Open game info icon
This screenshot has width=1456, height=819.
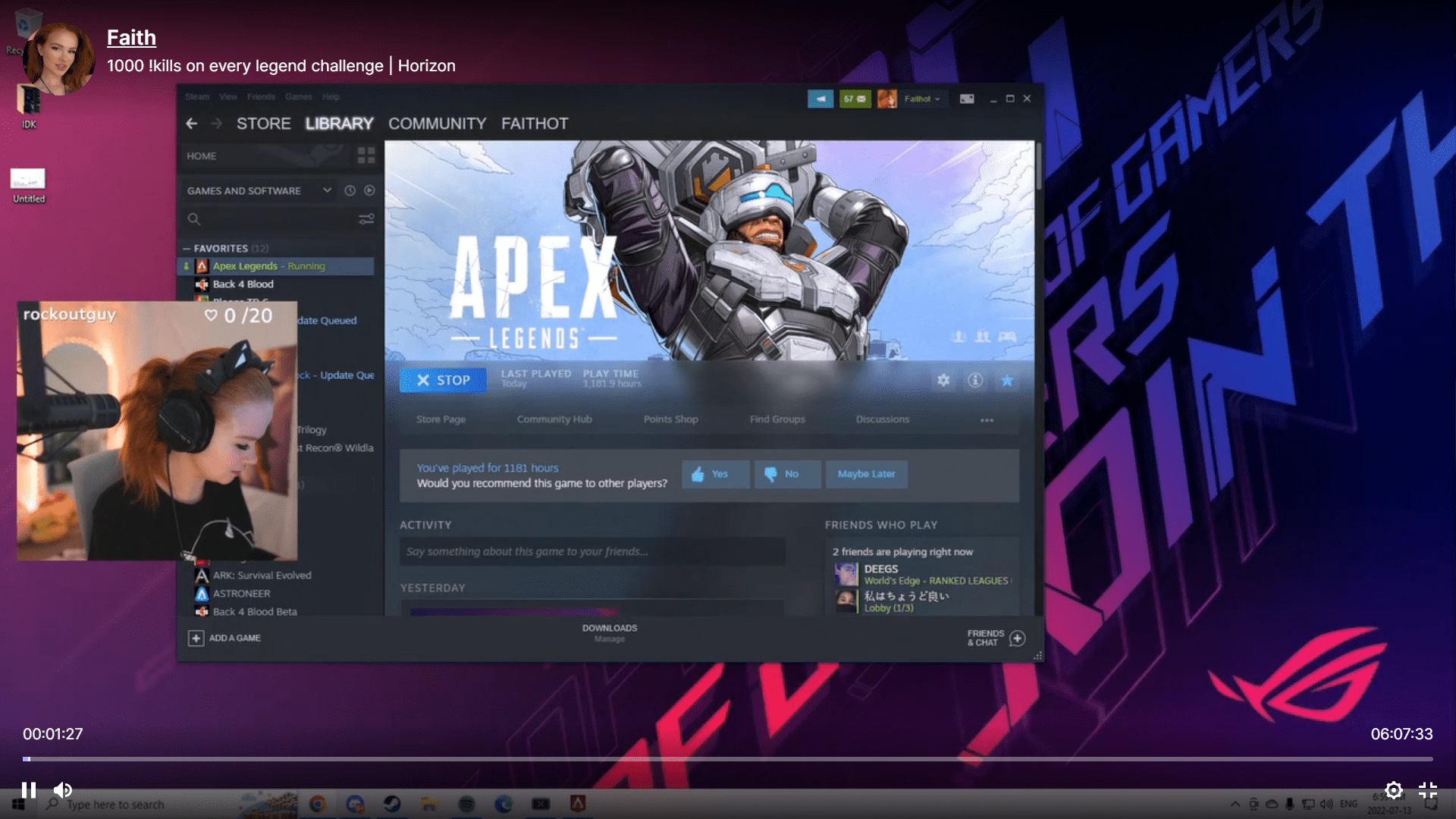tap(975, 381)
